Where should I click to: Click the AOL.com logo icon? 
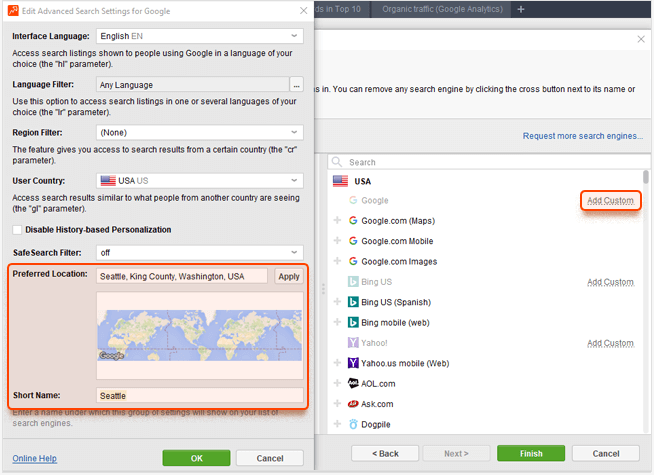(x=353, y=383)
